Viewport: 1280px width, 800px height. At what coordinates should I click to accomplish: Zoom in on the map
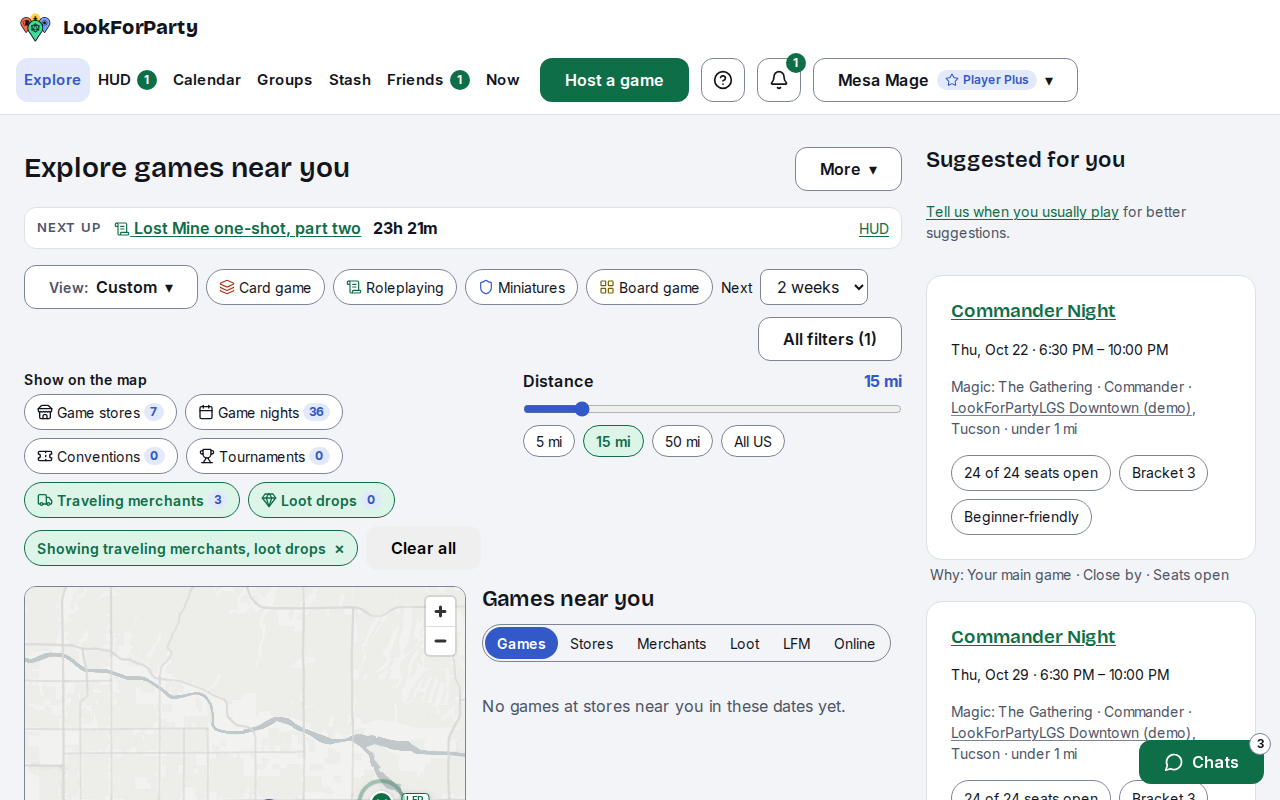pos(440,611)
